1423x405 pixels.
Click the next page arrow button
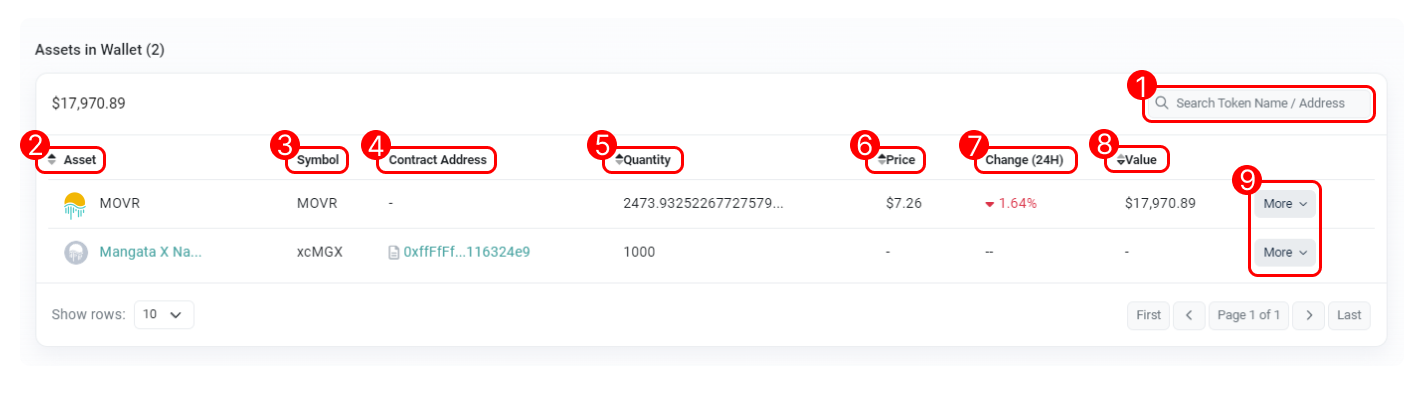pyautogui.click(x=1309, y=315)
